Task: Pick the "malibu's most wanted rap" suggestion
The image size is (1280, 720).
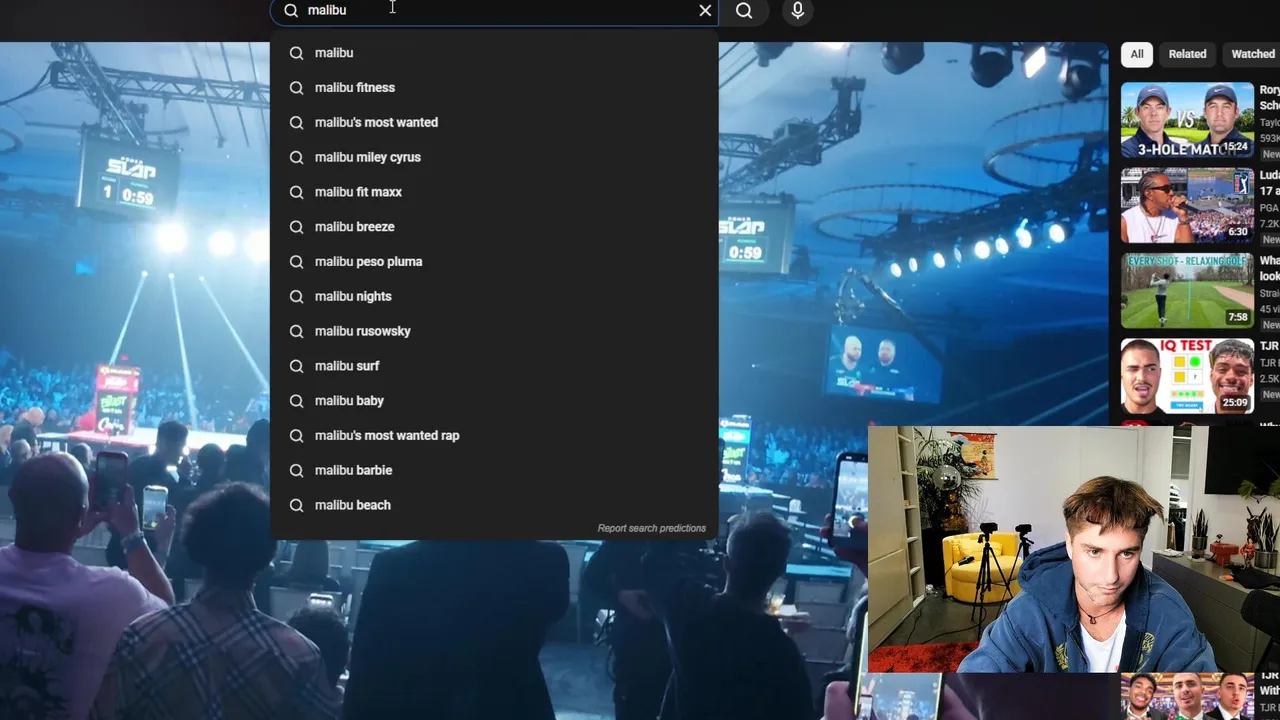Action: 494,435
